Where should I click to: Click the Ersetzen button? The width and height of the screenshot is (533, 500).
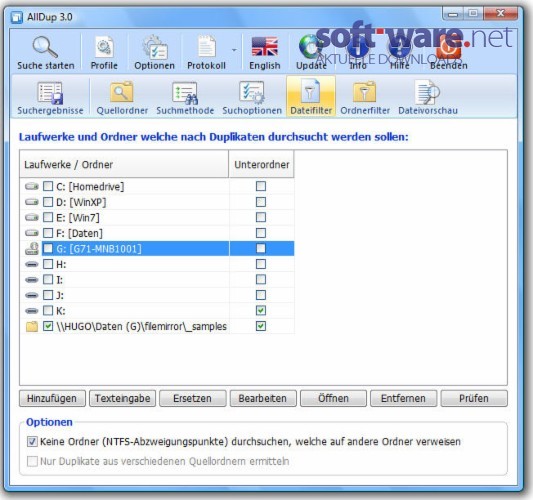(193, 398)
